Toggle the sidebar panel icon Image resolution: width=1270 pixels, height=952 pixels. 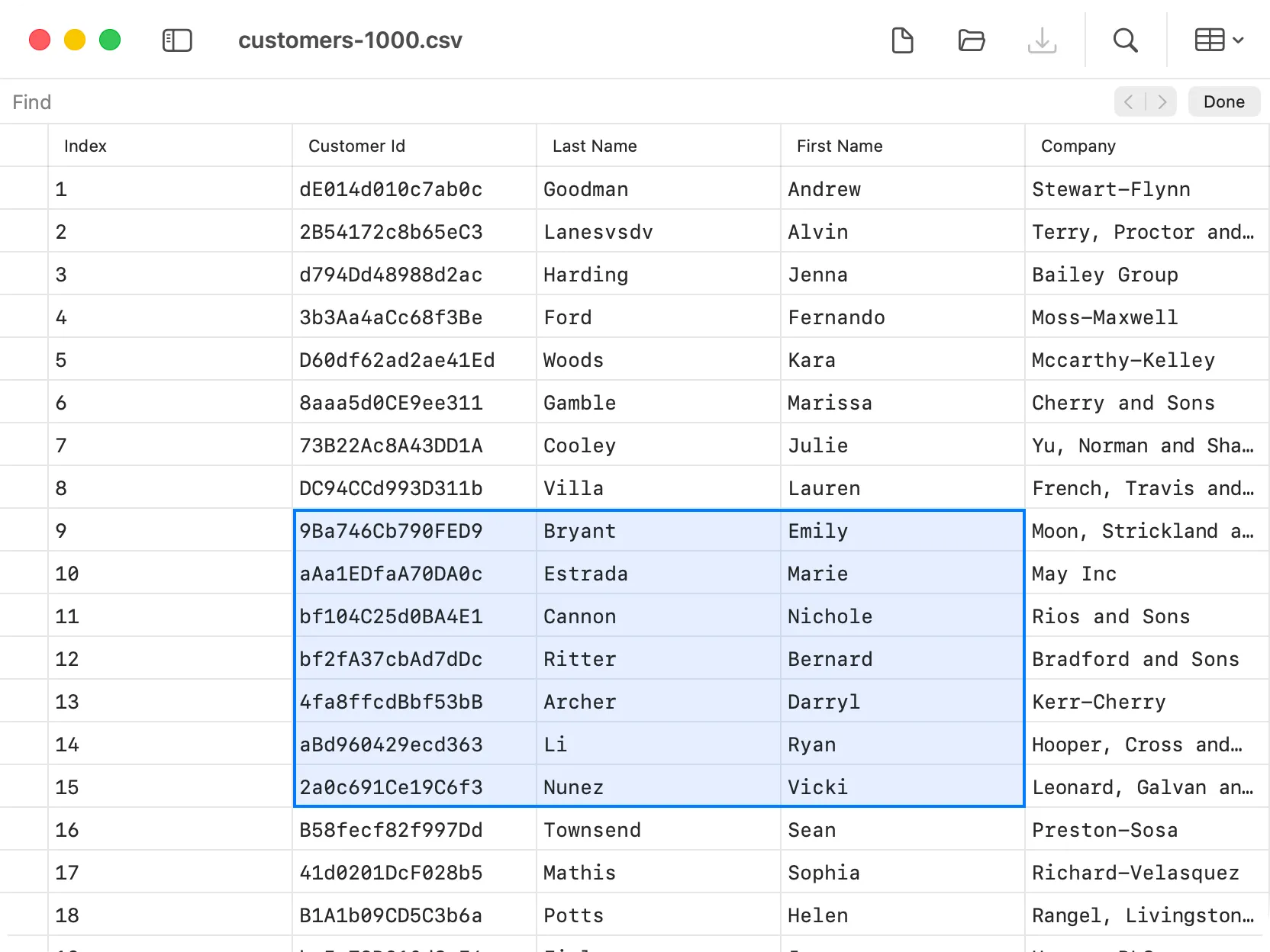click(x=177, y=40)
